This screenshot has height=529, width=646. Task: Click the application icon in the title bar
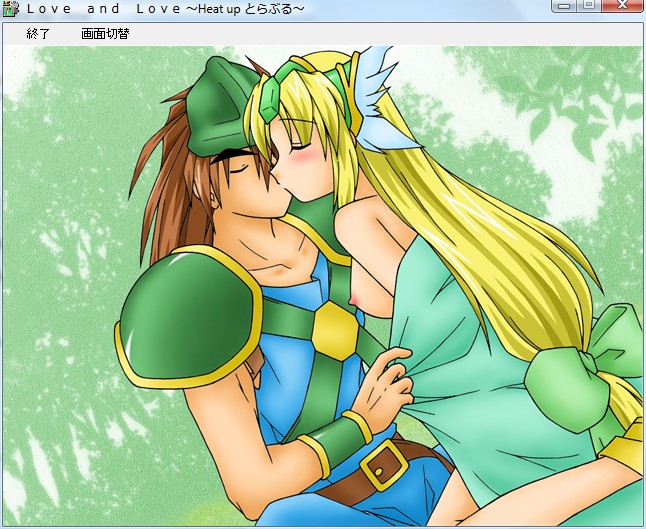coord(11,9)
